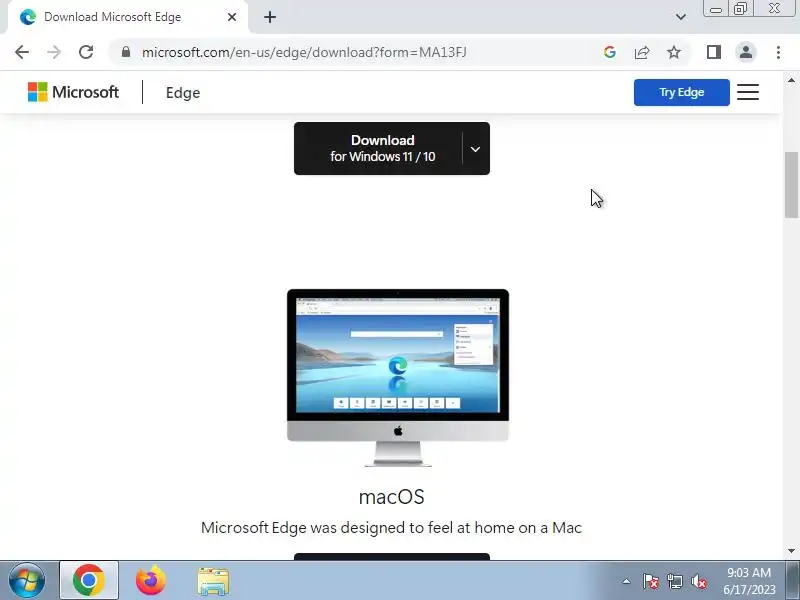800x600 pixels.
Task: Open the Windows Start menu
Action: 26,580
